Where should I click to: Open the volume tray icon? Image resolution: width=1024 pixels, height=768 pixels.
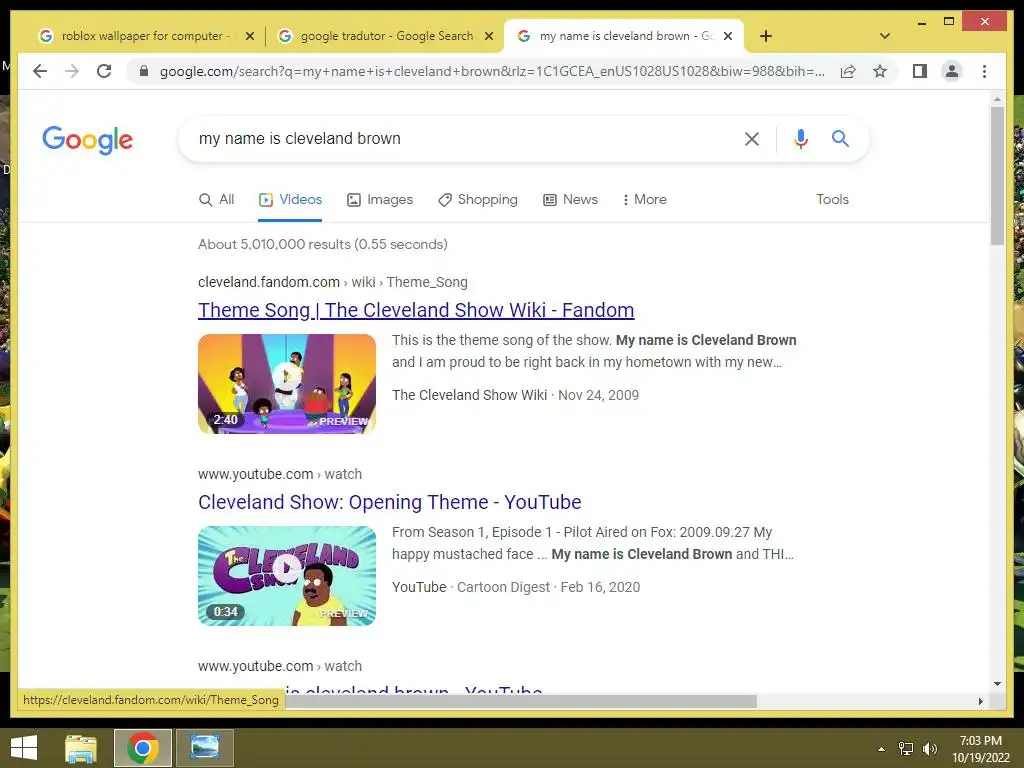click(929, 749)
